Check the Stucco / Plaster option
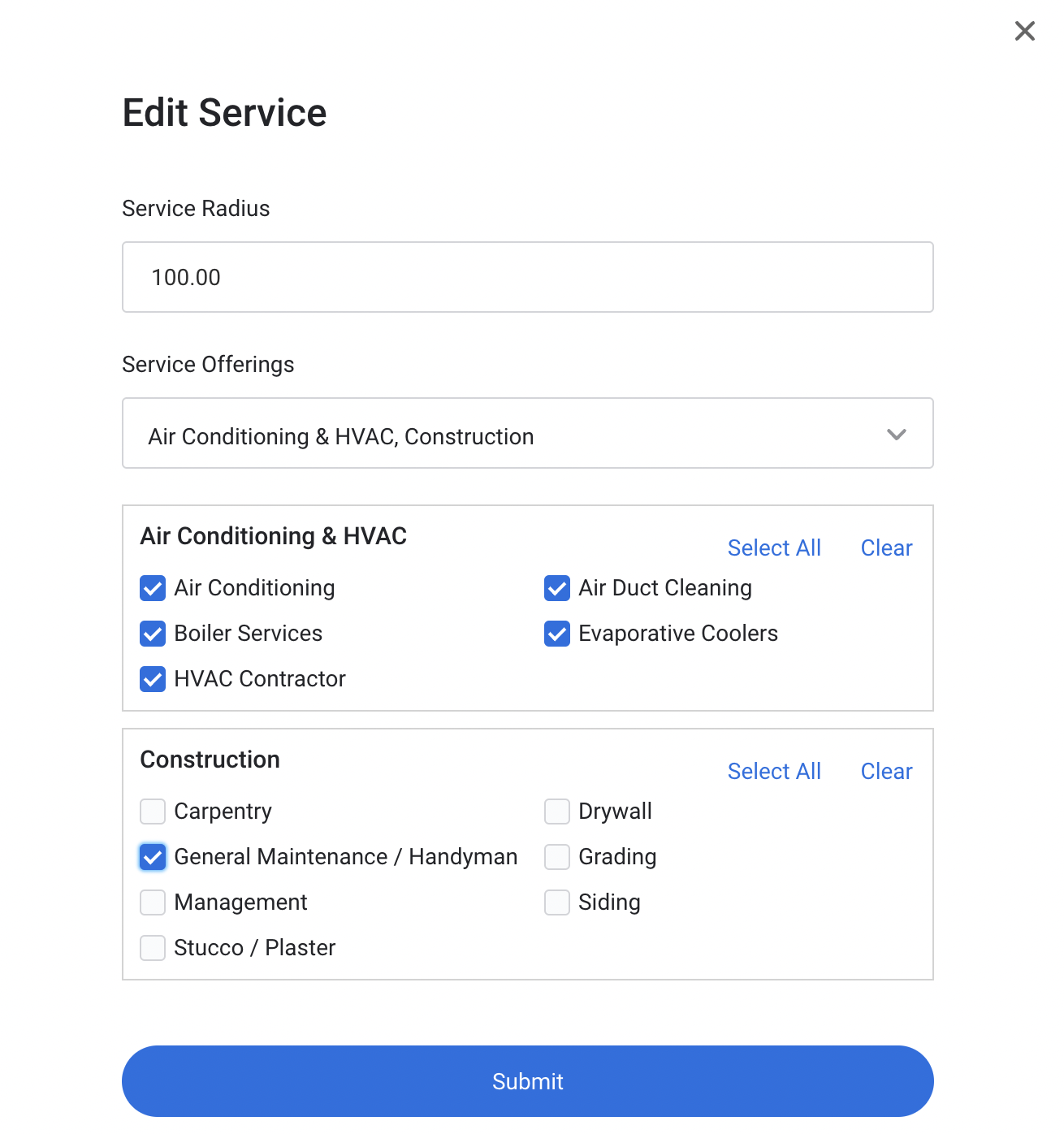This screenshot has width=1064, height=1134. tap(153, 948)
